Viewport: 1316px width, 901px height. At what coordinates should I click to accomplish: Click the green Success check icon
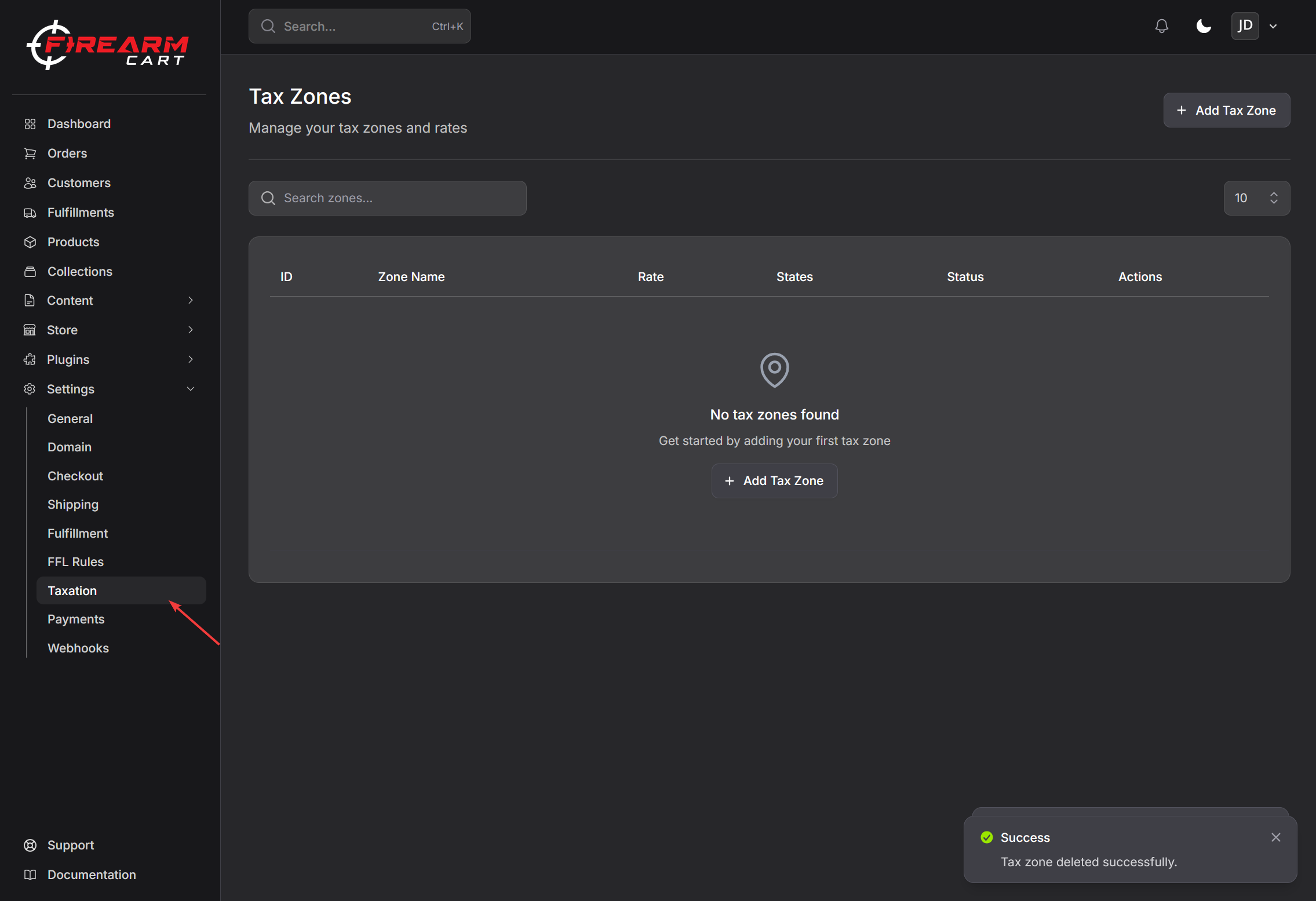986,837
